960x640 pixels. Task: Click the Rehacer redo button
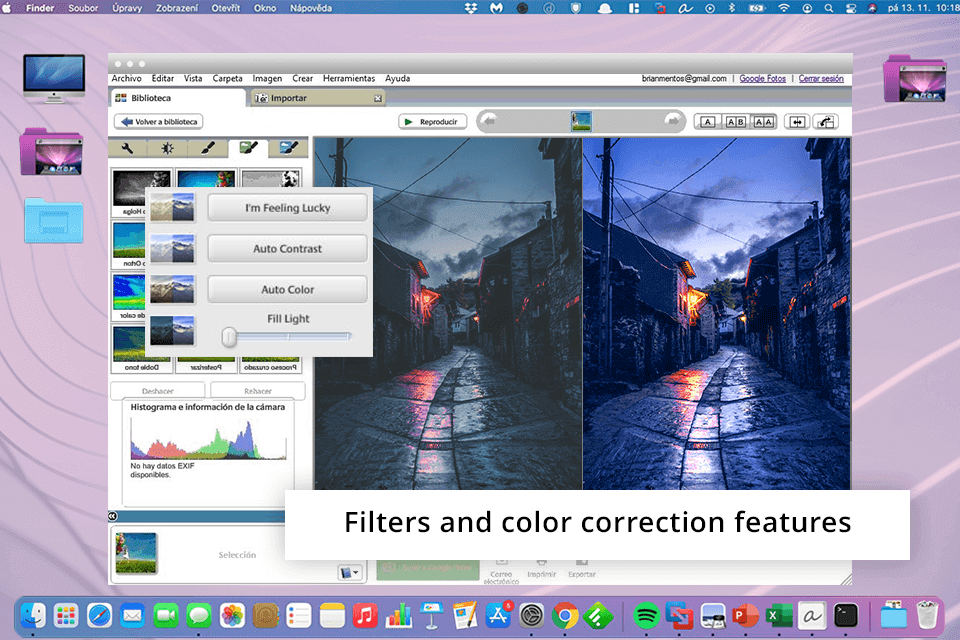(258, 391)
